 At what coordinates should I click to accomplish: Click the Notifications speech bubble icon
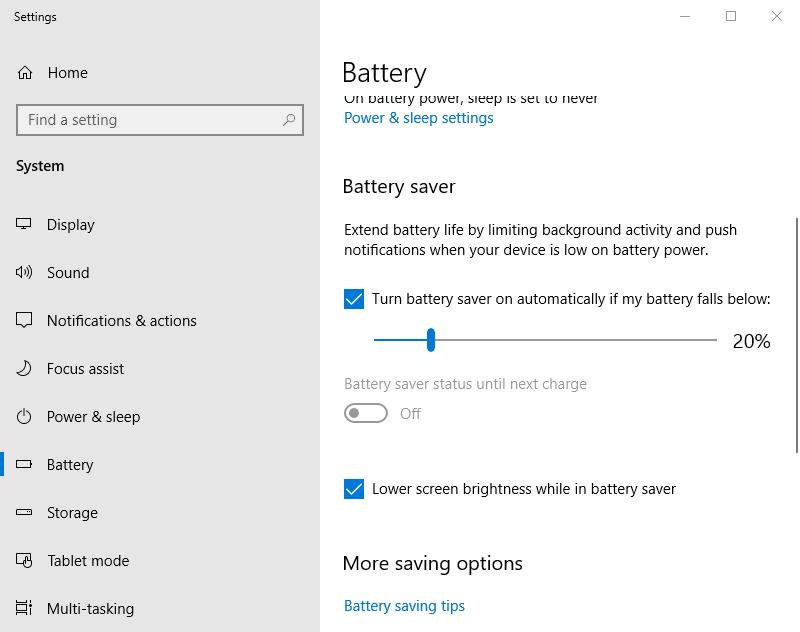[x=23, y=320]
